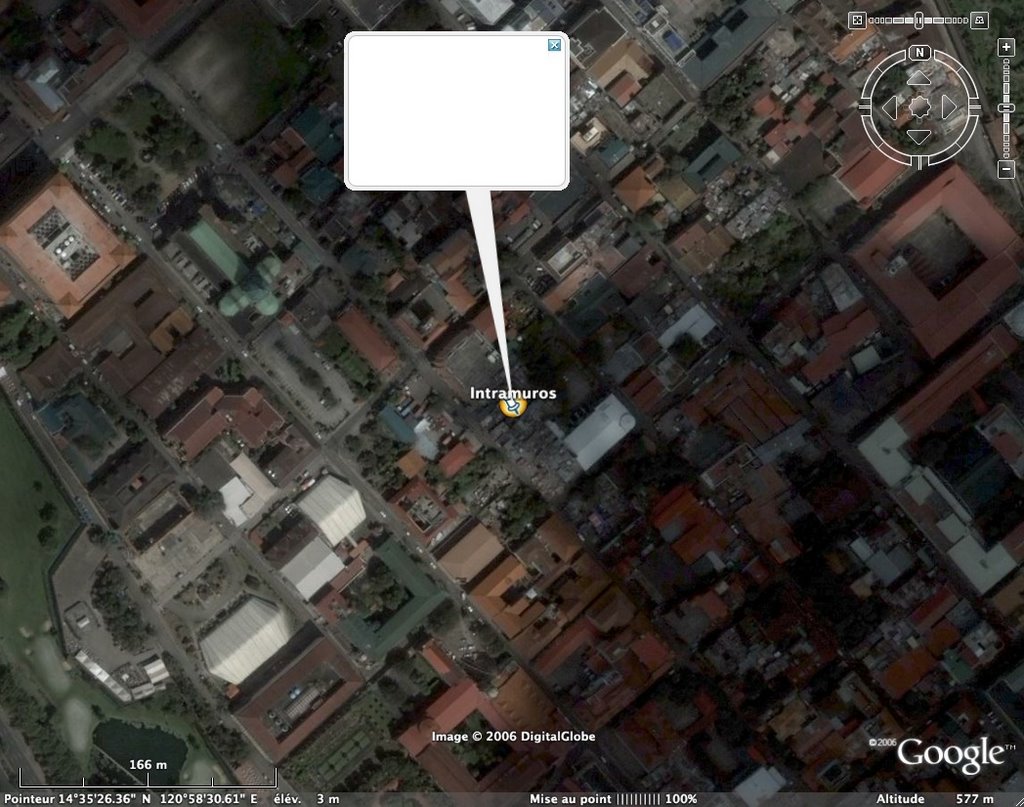Click the Intramuros placemark pin icon
This screenshot has height=807, width=1024.
(x=513, y=407)
